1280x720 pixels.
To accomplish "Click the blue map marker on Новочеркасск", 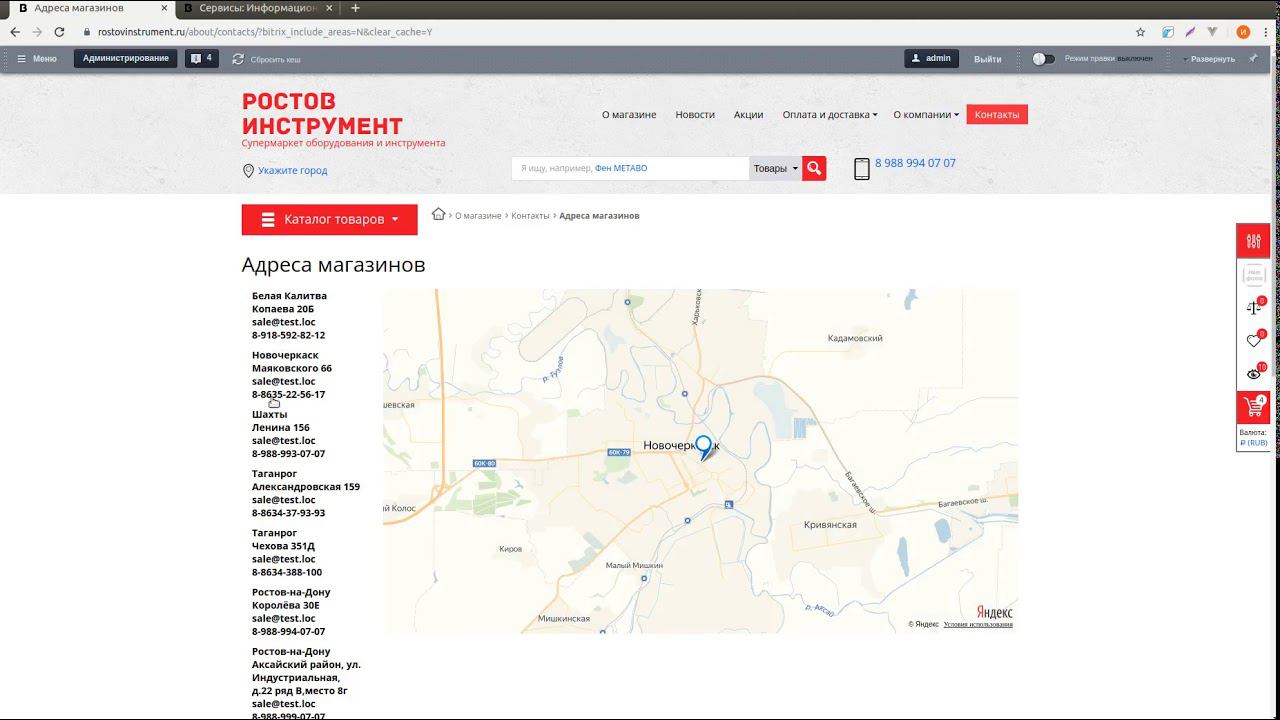I will click(704, 447).
